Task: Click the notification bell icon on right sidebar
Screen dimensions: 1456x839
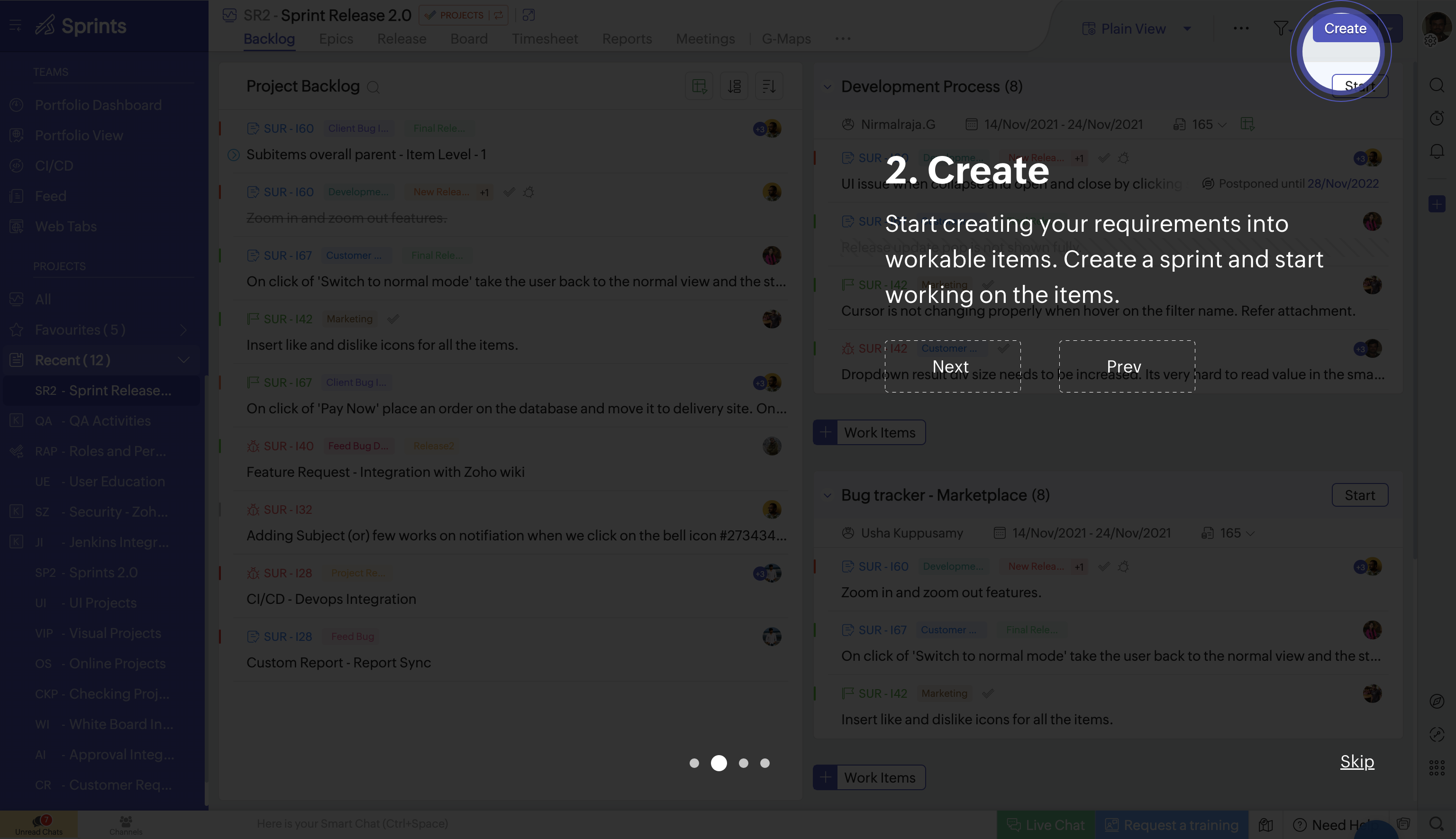Action: (1437, 151)
